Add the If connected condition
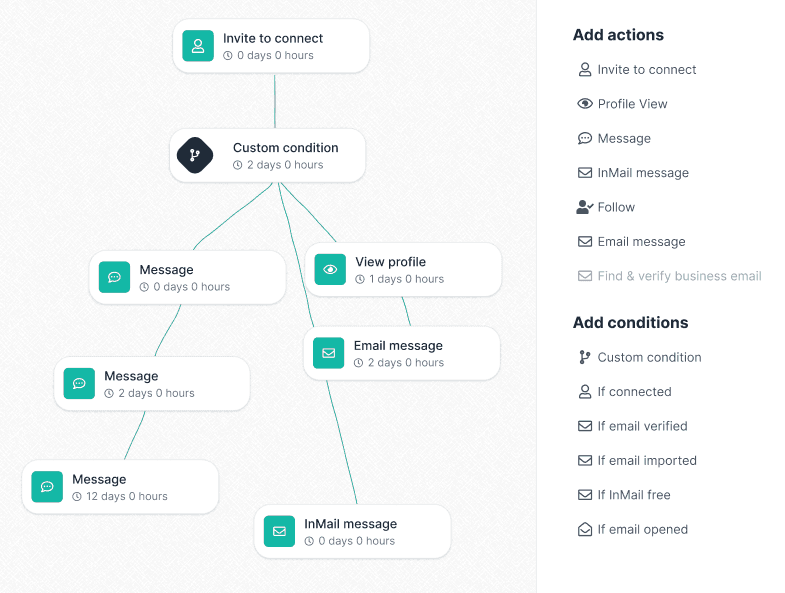This screenshot has height=593, width=785. tap(633, 392)
